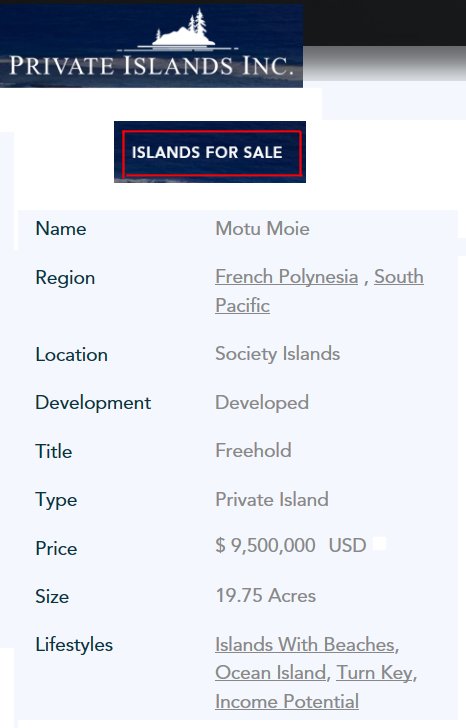Click the Developed status value

tap(262, 403)
